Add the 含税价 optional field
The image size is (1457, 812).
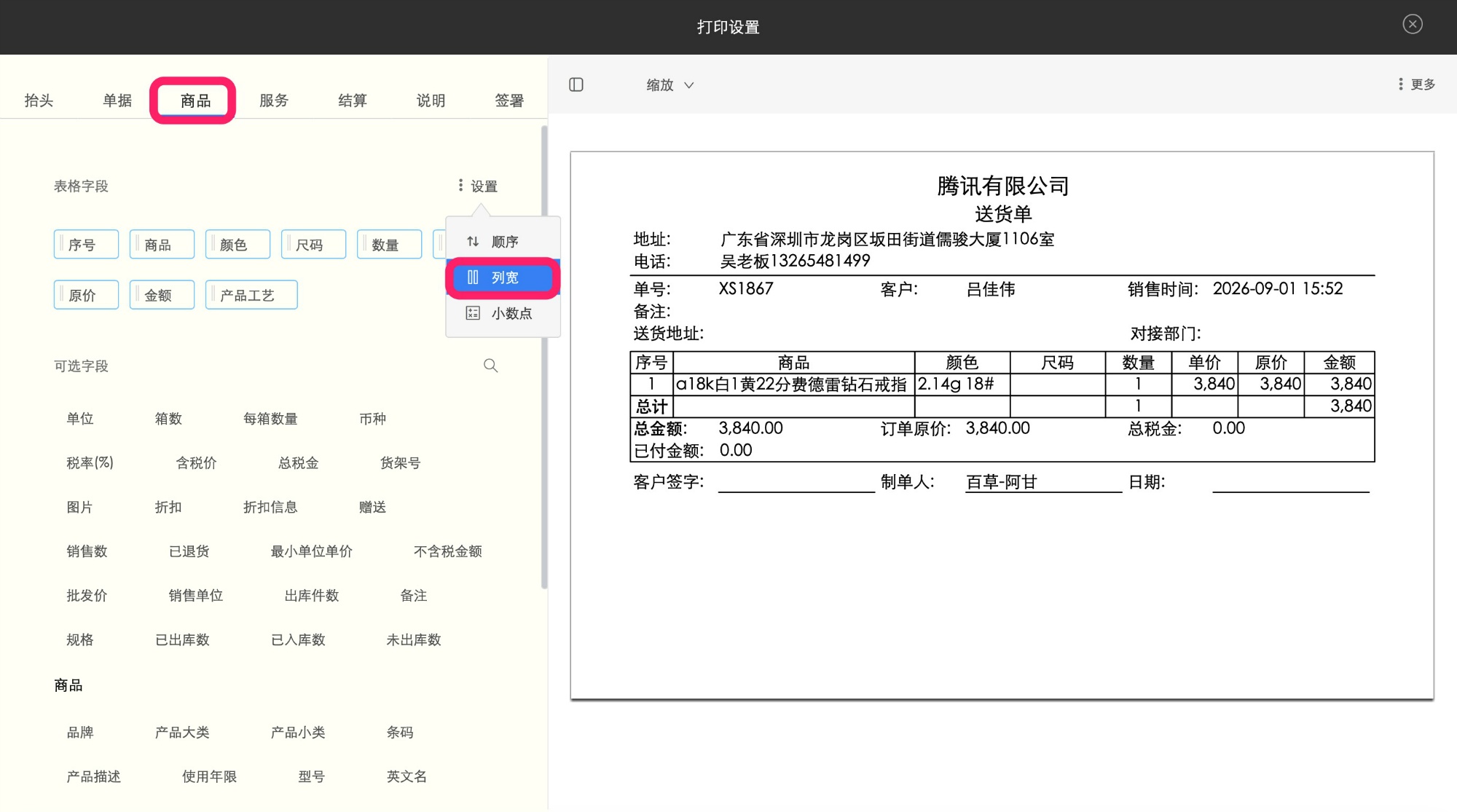pyautogui.click(x=196, y=463)
